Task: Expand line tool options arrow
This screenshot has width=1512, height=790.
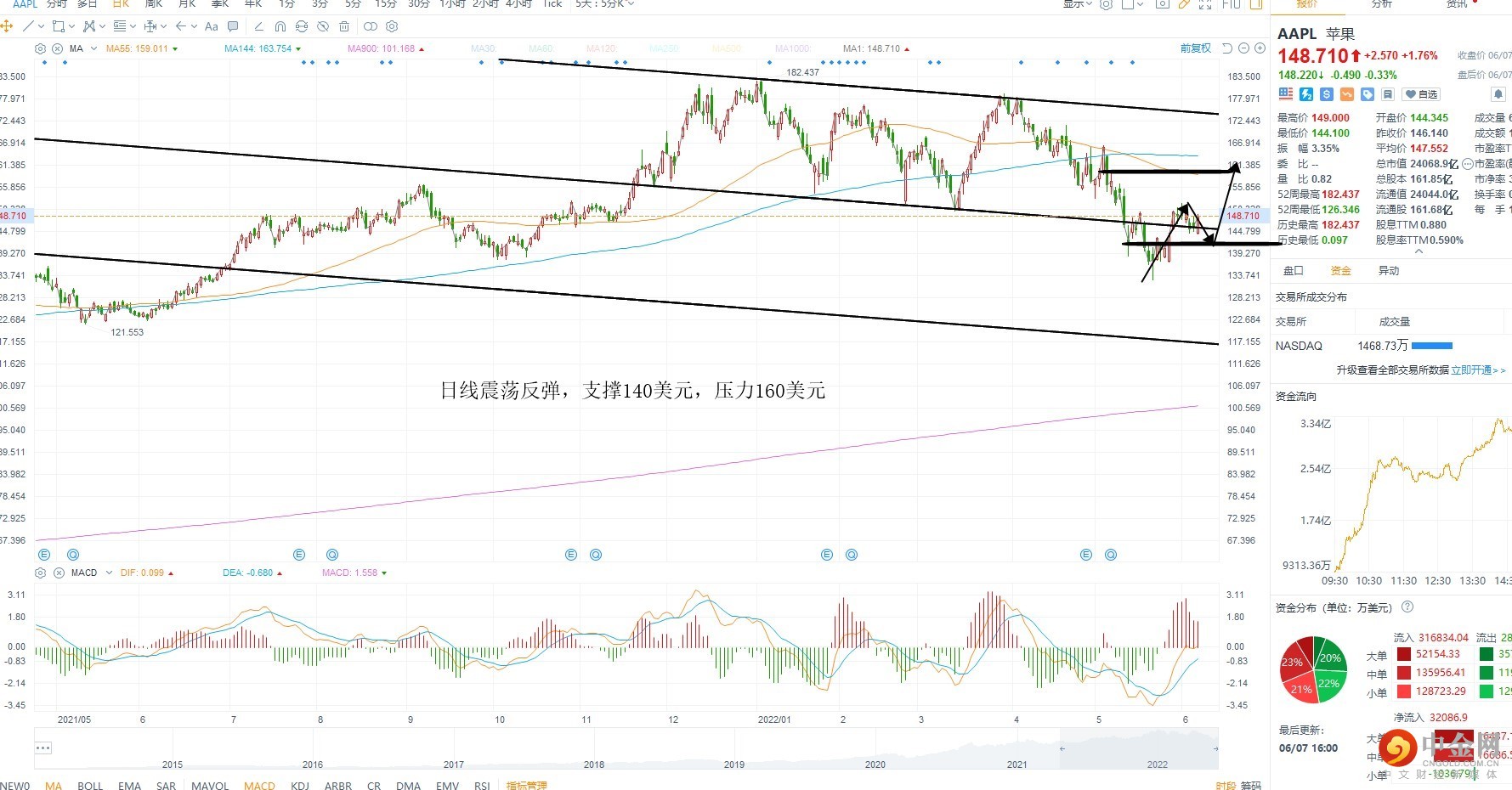Action: 41,26
